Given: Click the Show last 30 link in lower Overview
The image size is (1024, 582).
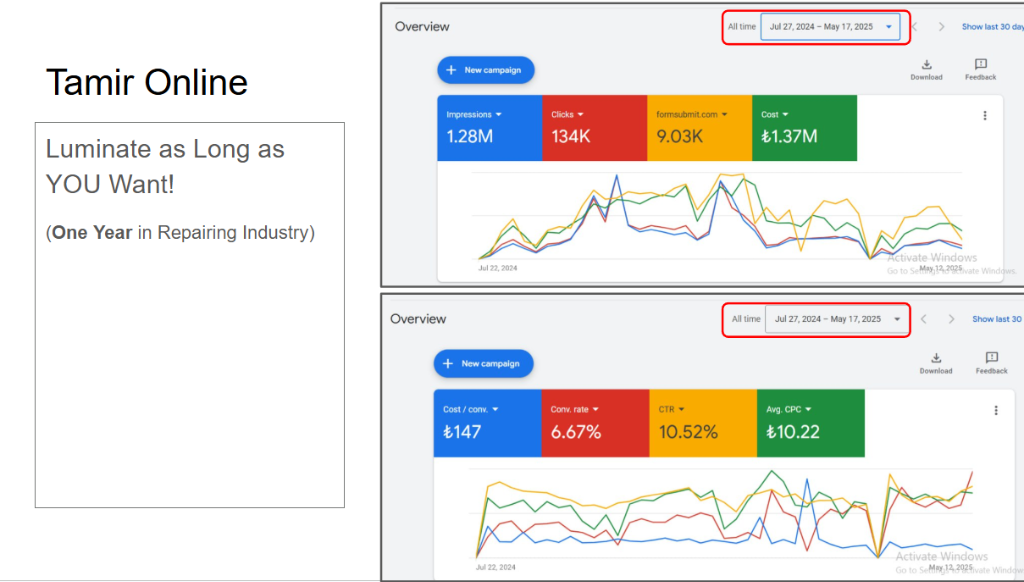Looking at the screenshot, I should 997,319.
